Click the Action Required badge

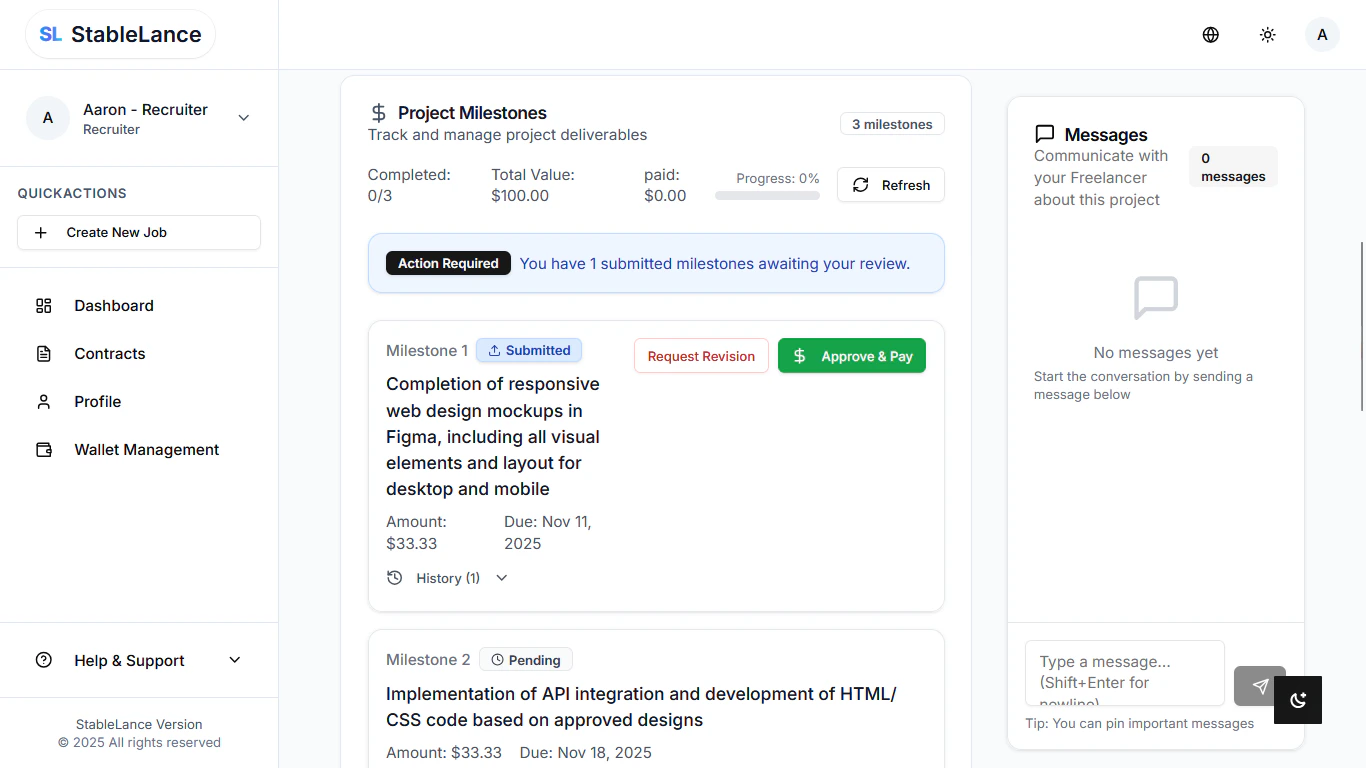tap(448, 263)
